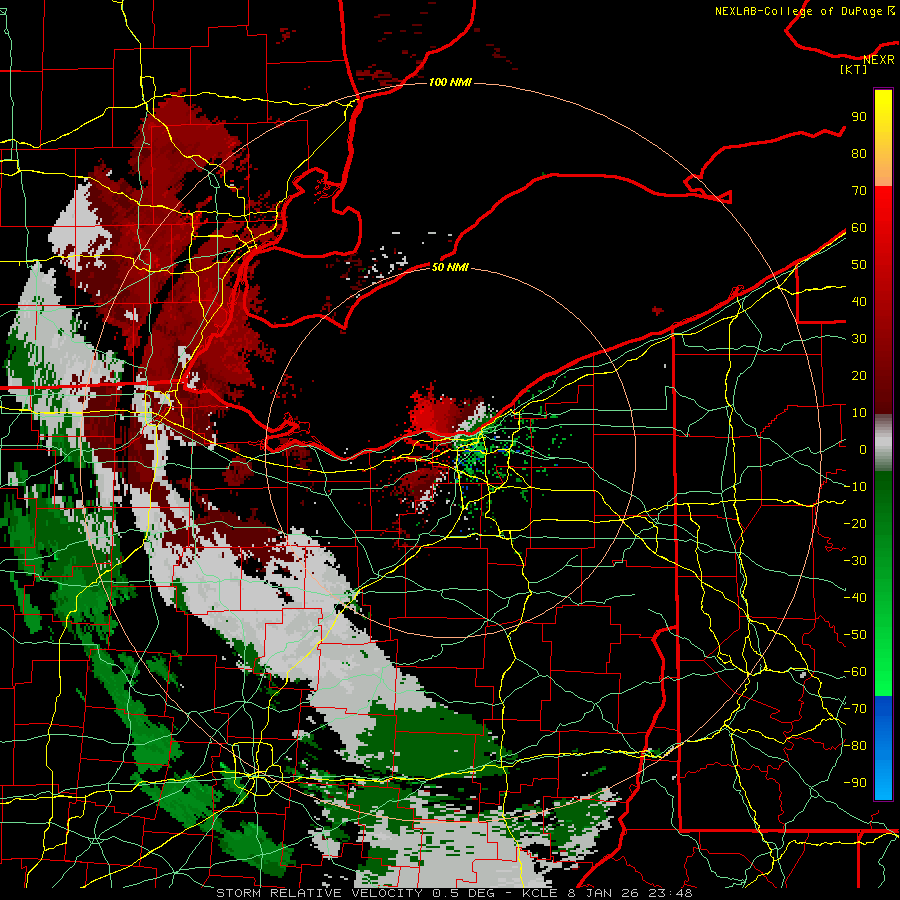Image resolution: width=900 pixels, height=900 pixels.
Task: Click the 80 value on velocity scale
Action: pyautogui.click(x=859, y=153)
